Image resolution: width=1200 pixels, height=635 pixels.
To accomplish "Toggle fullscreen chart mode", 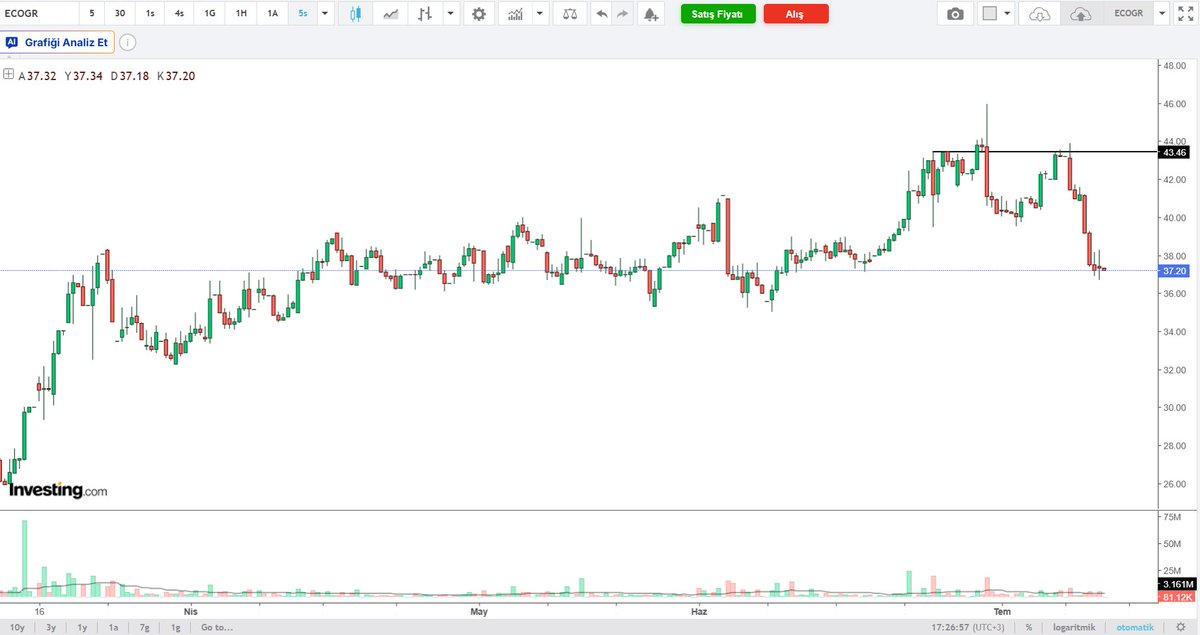I will point(1185,14).
